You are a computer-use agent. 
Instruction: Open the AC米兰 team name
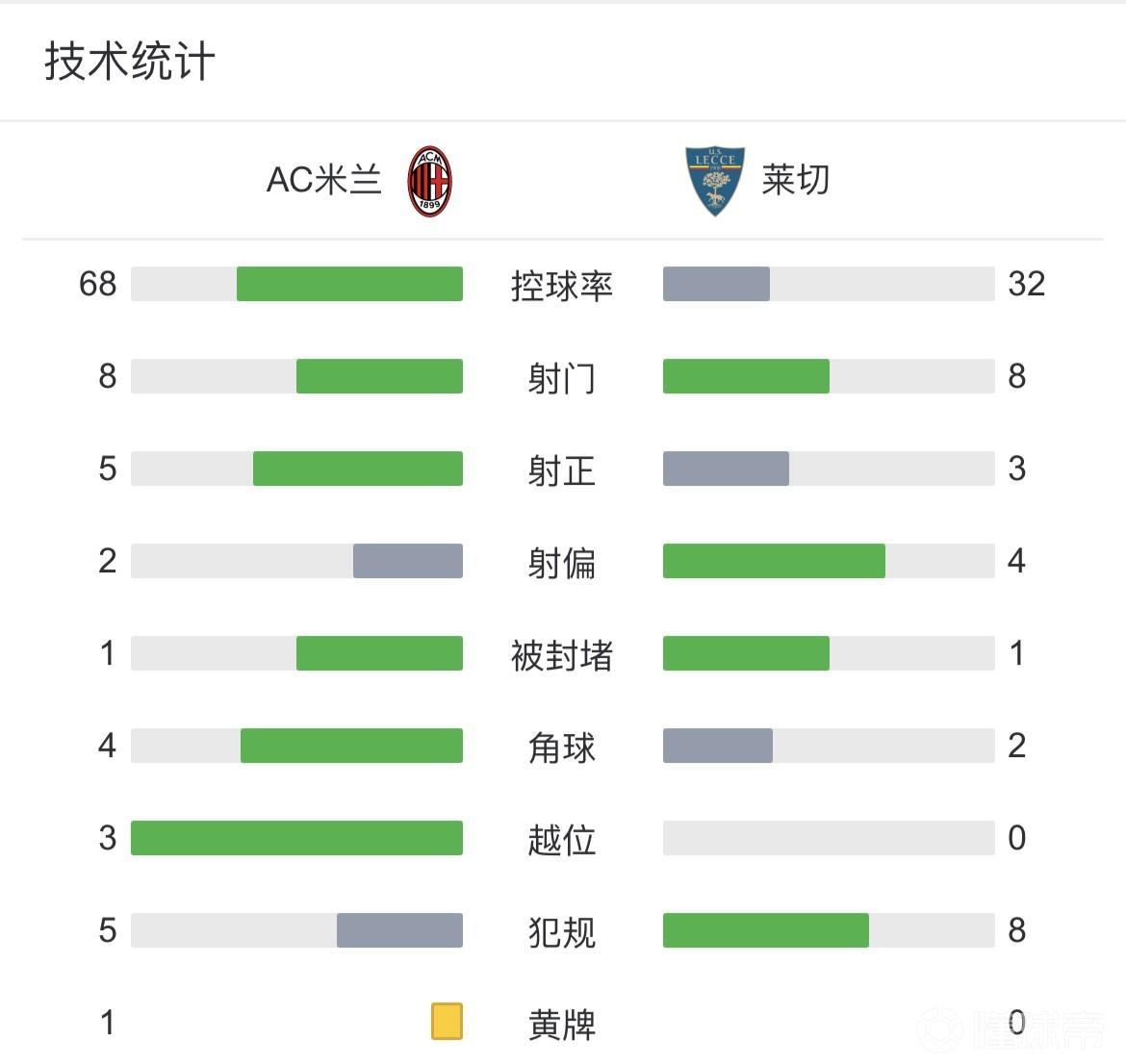tap(324, 181)
